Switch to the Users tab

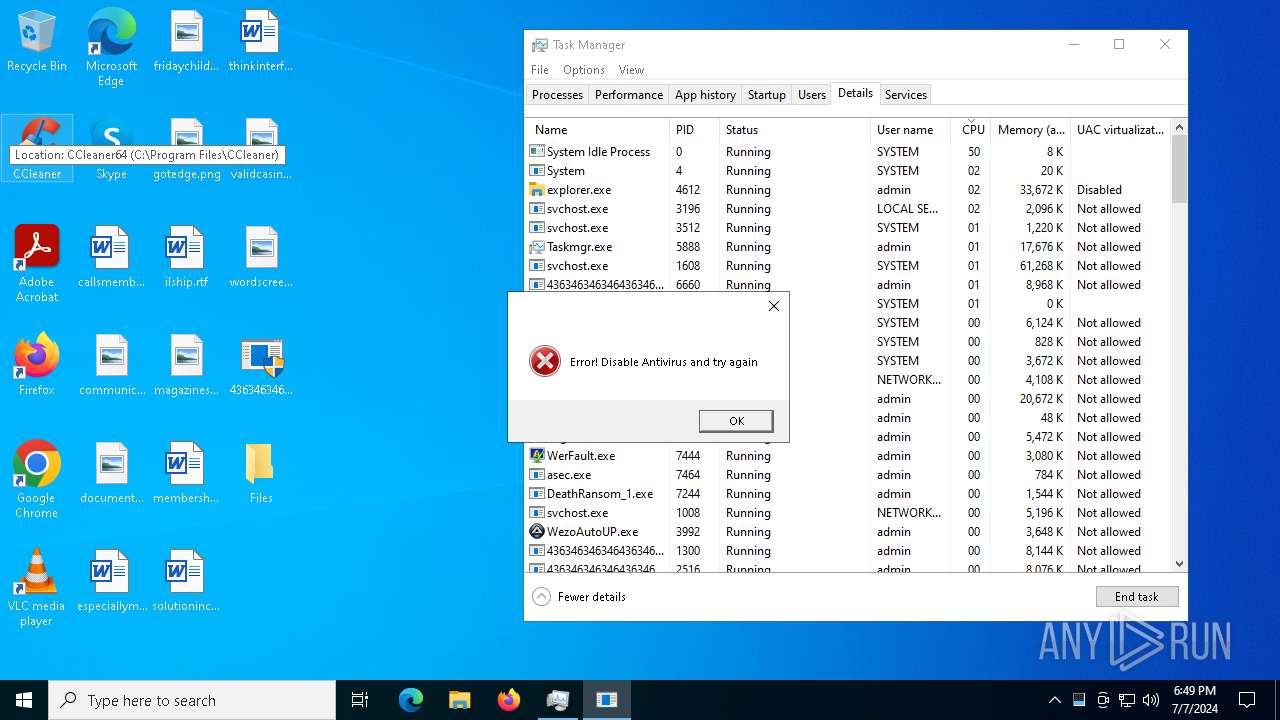pos(812,95)
